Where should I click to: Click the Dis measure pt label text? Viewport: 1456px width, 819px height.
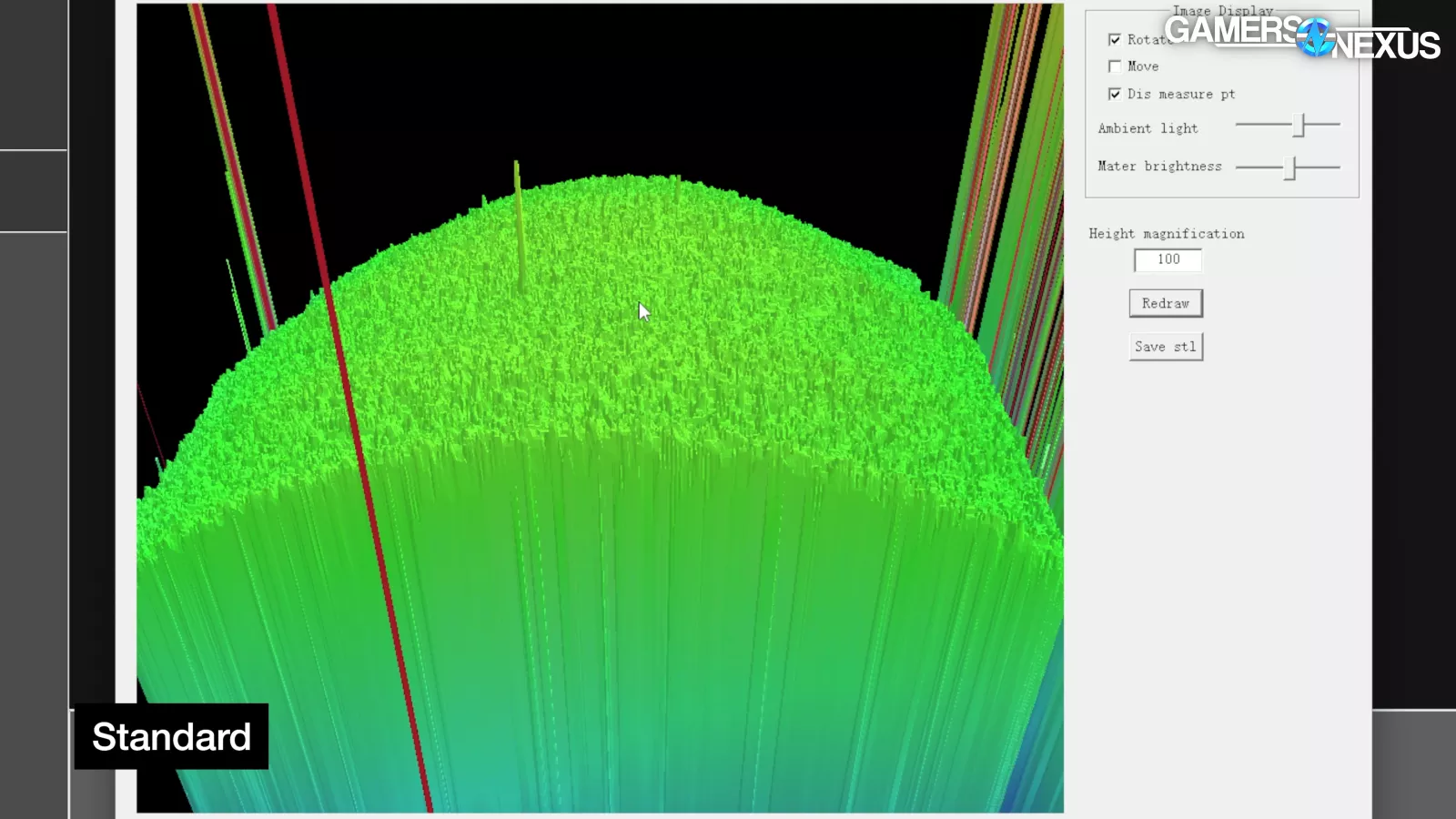tap(1180, 94)
